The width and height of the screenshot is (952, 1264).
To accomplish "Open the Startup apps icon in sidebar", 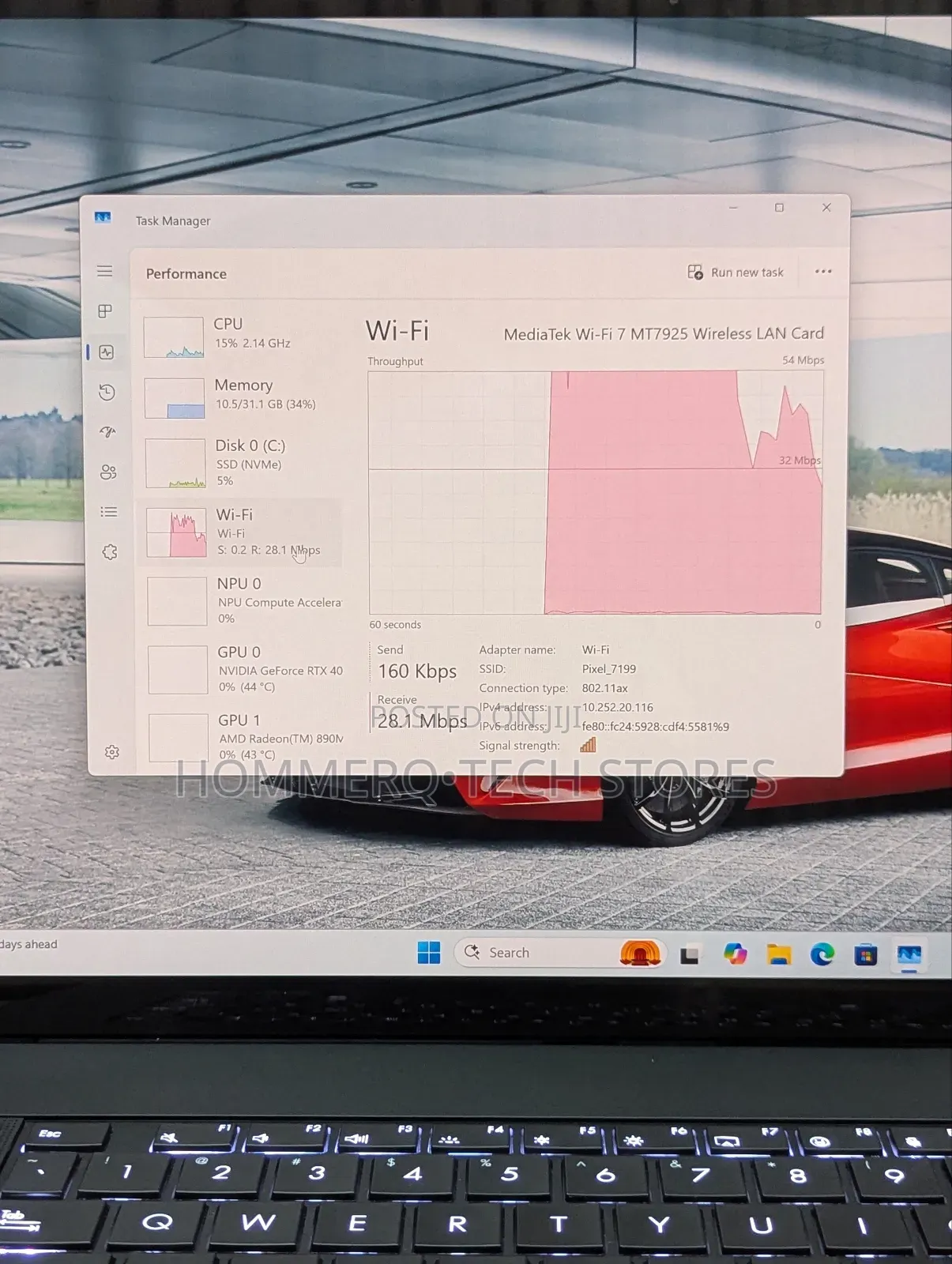I will [x=108, y=431].
